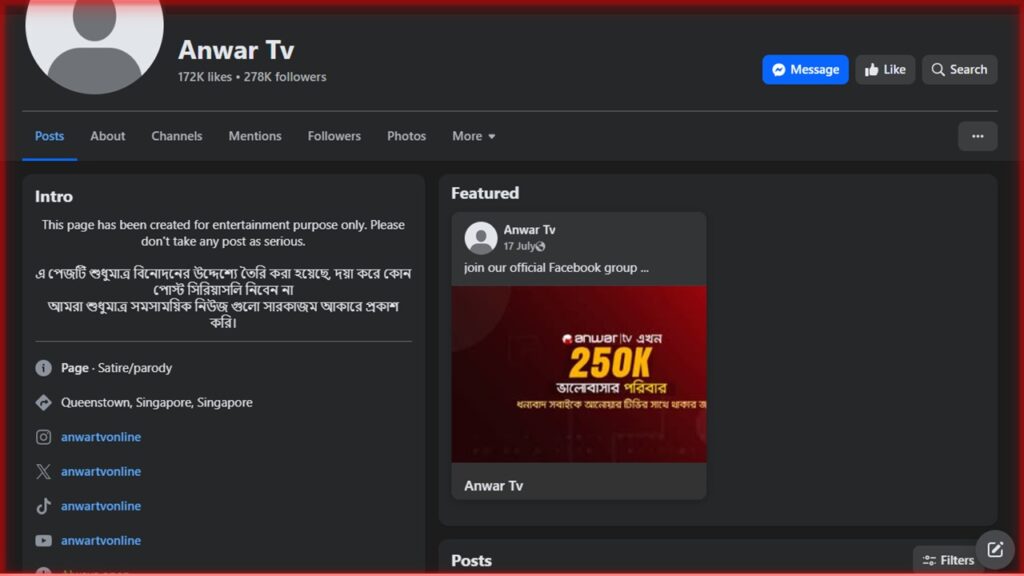Switch to the Posts tab
The width and height of the screenshot is (1024, 576).
click(50, 136)
